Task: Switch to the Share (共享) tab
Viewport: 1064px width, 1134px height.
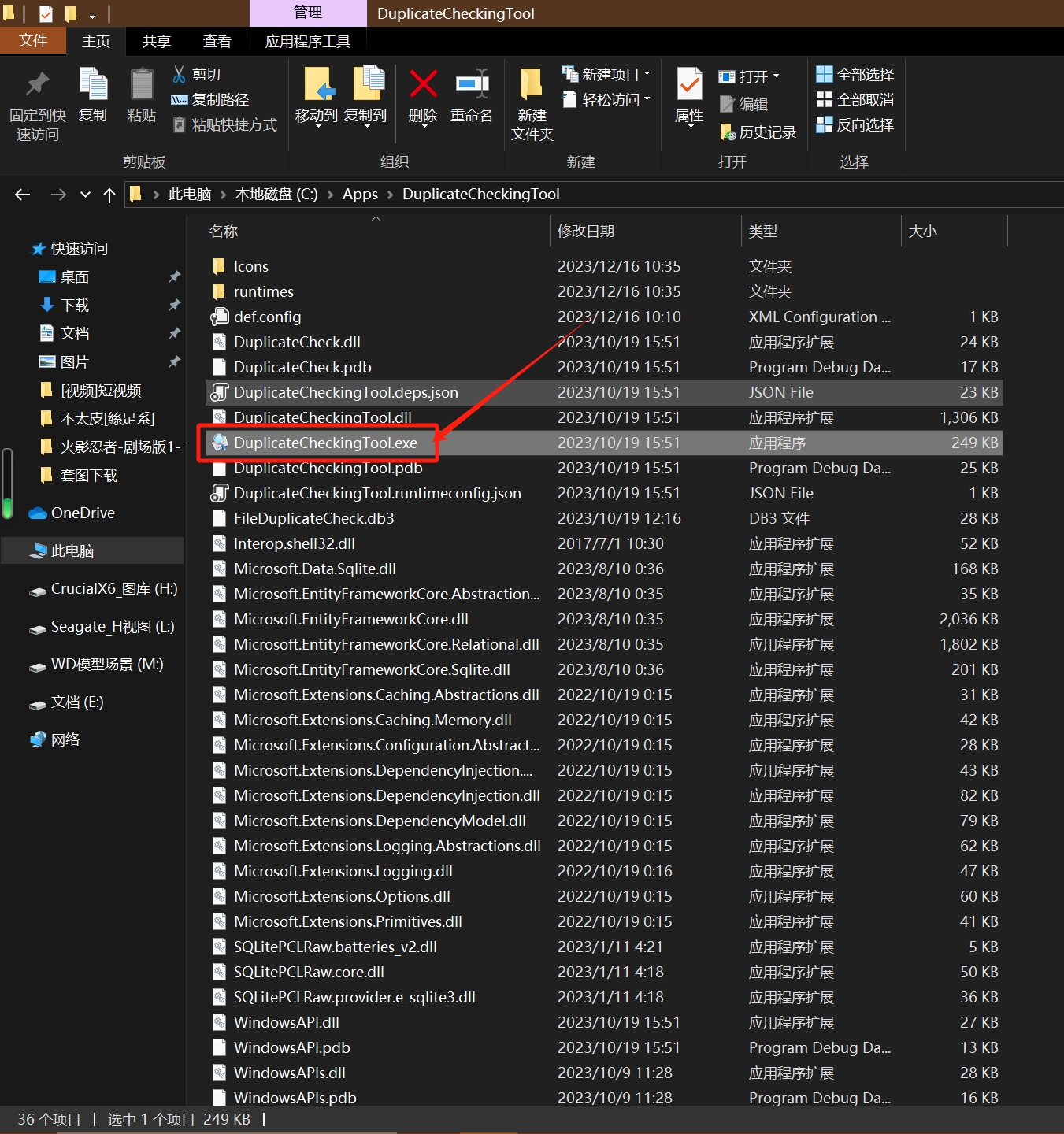Action: point(157,41)
